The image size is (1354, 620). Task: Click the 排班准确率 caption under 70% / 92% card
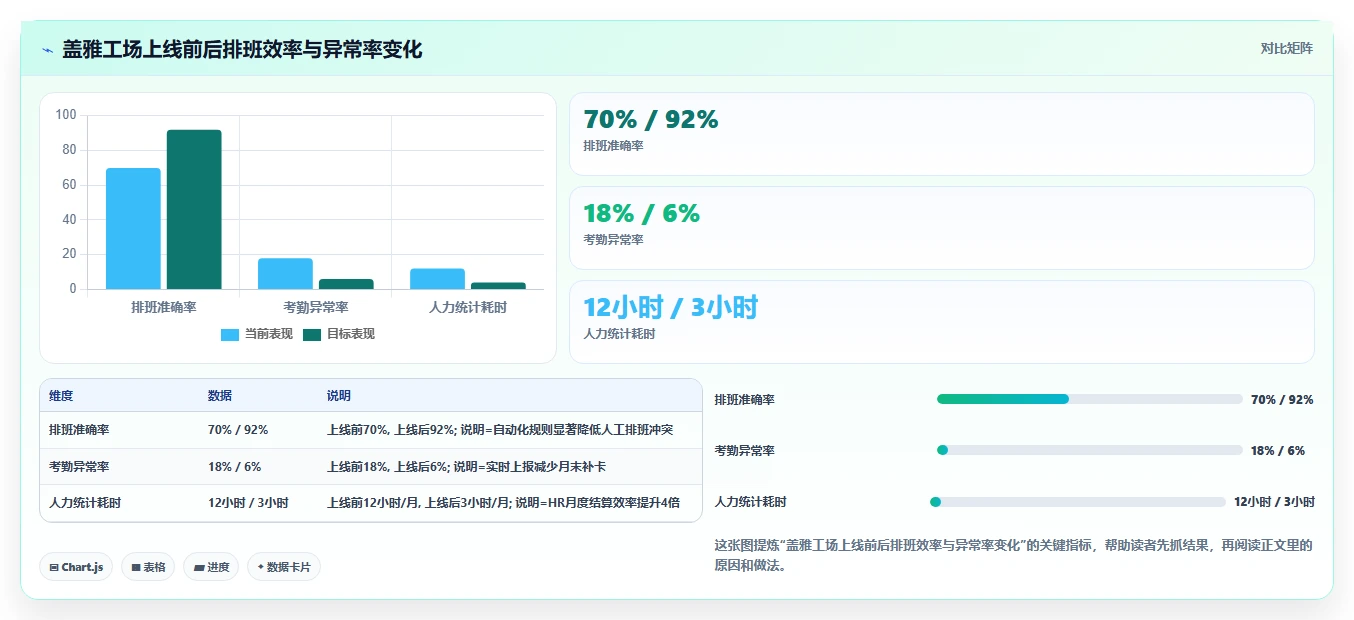614,146
